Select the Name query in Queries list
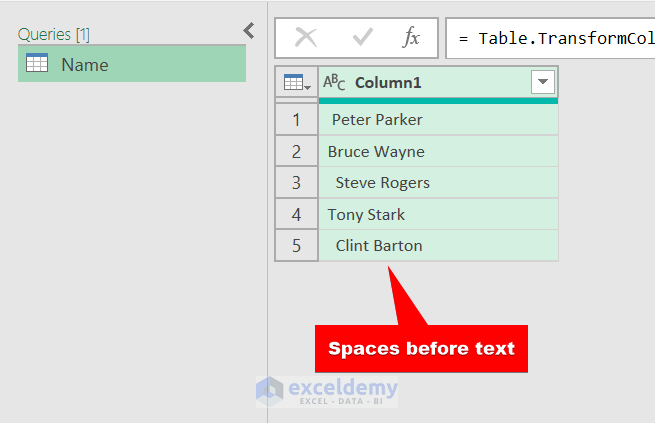The width and height of the screenshot is (655, 423). pos(132,64)
